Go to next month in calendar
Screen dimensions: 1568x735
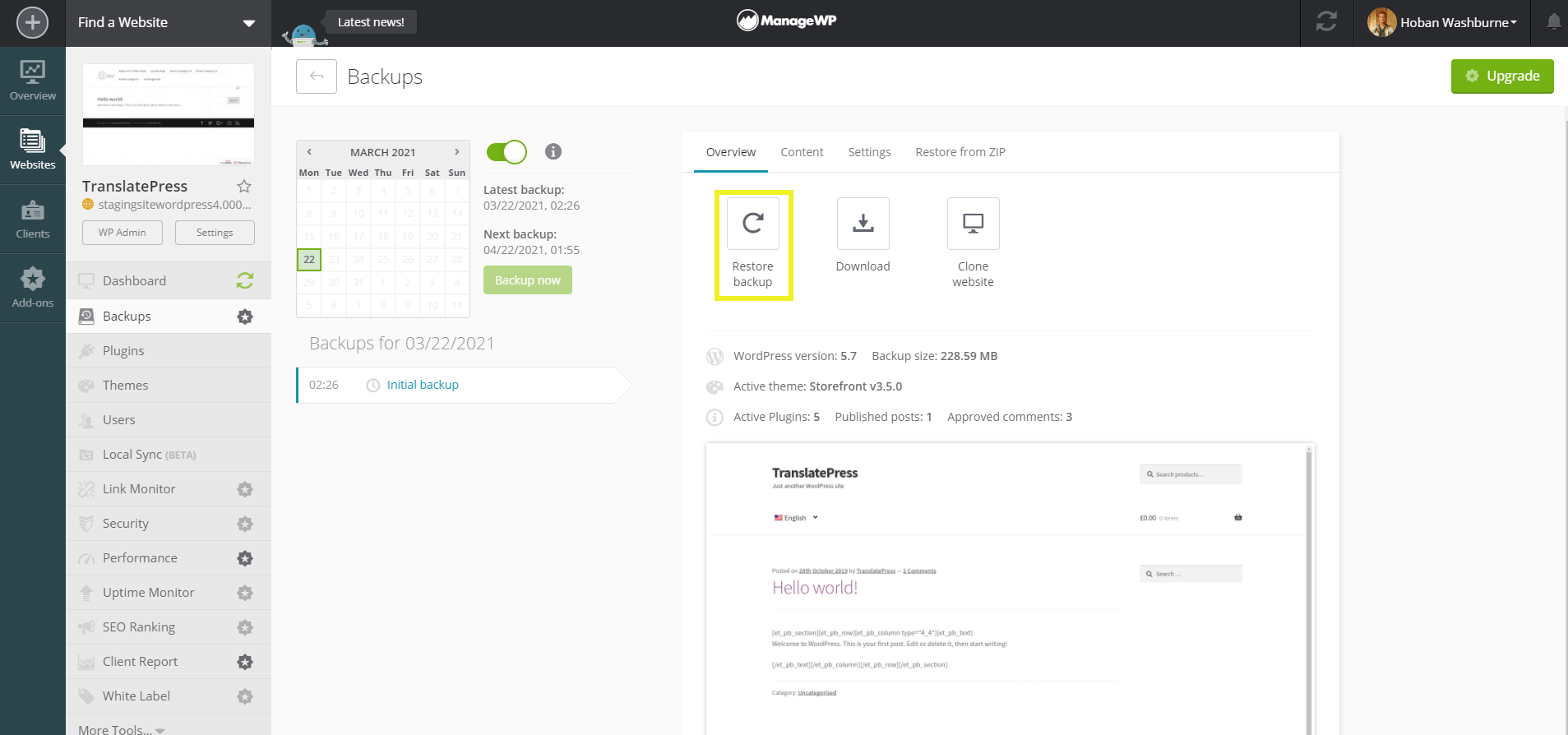click(457, 152)
